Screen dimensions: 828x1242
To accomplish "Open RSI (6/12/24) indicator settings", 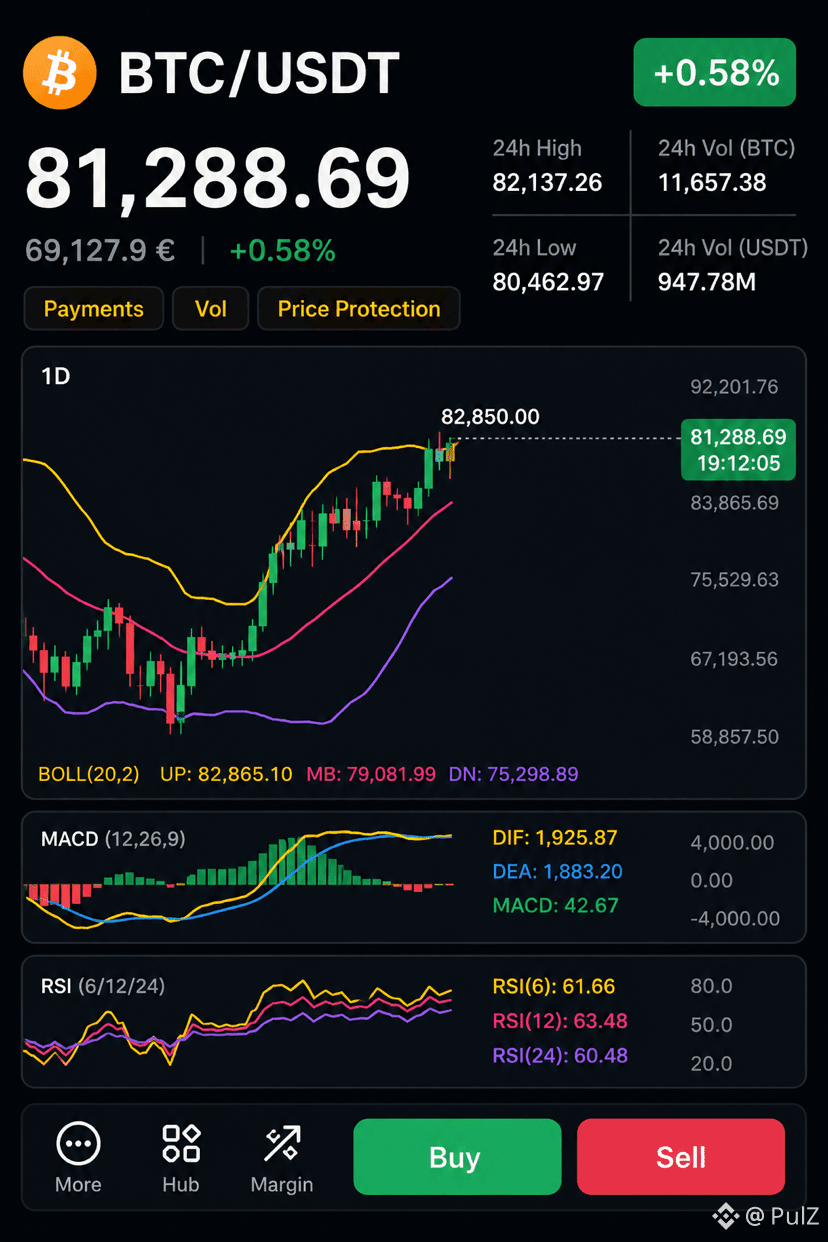I will coord(103,986).
